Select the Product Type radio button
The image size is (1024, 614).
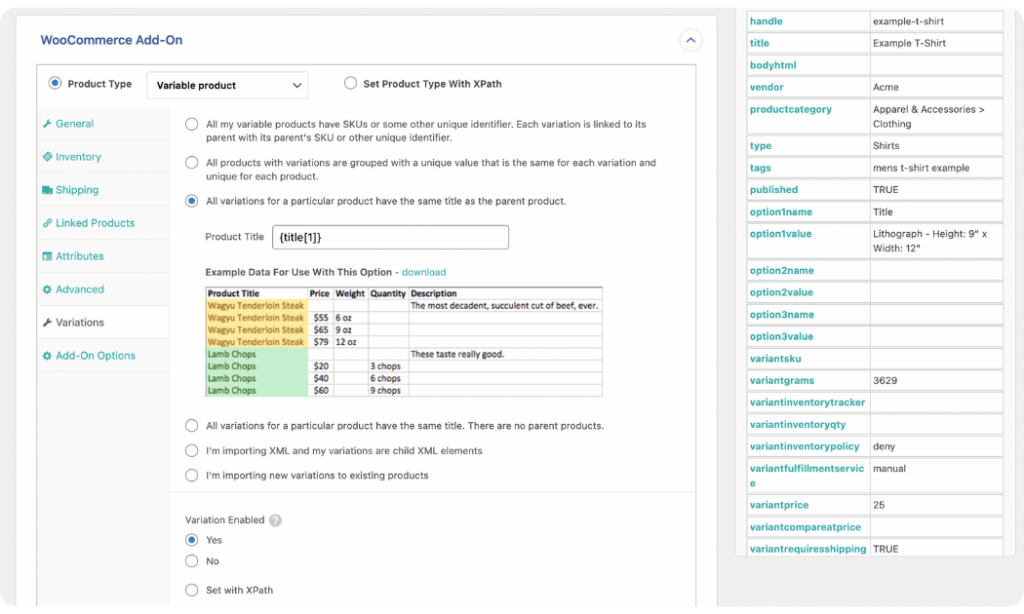tap(55, 84)
